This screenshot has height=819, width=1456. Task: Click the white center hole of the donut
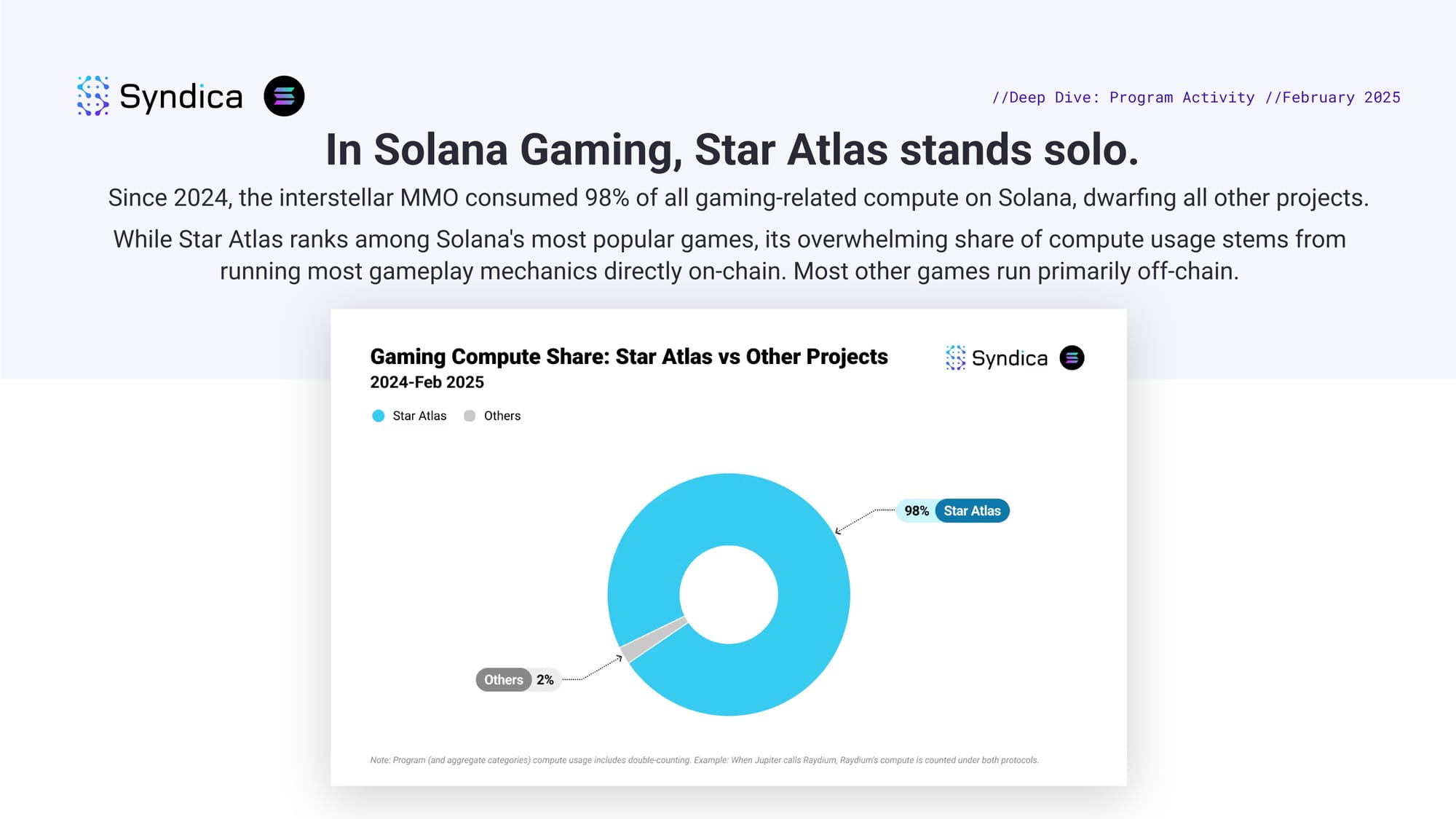729,595
